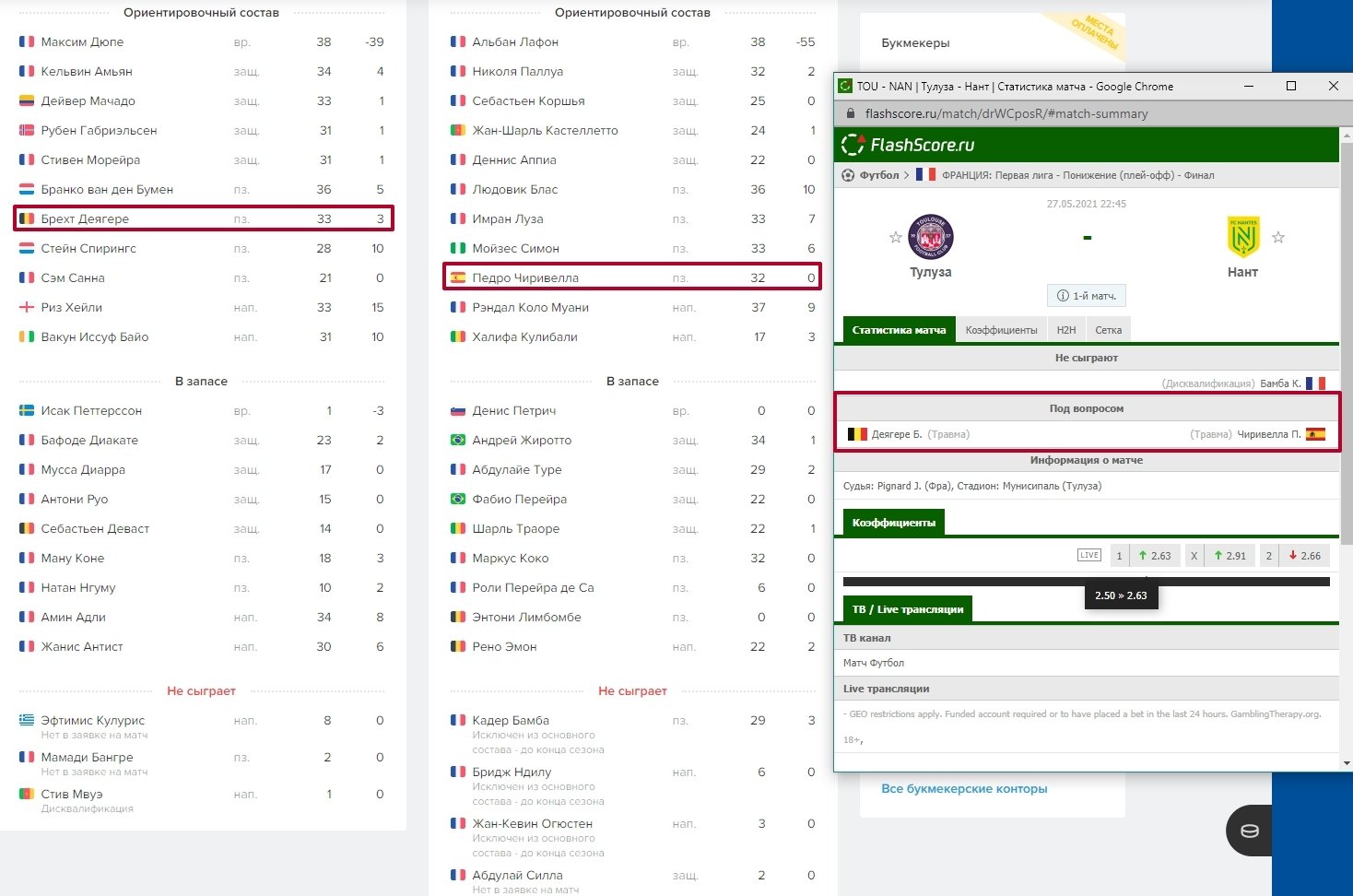Toggle favorite star for Тулуза

[x=895, y=238]
